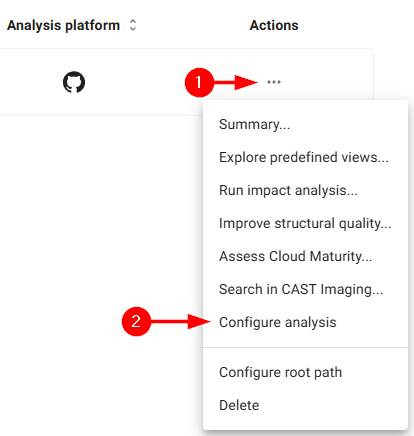
Task: Click the red number 2 annotation circle
Action: click(x=136, y=321)
